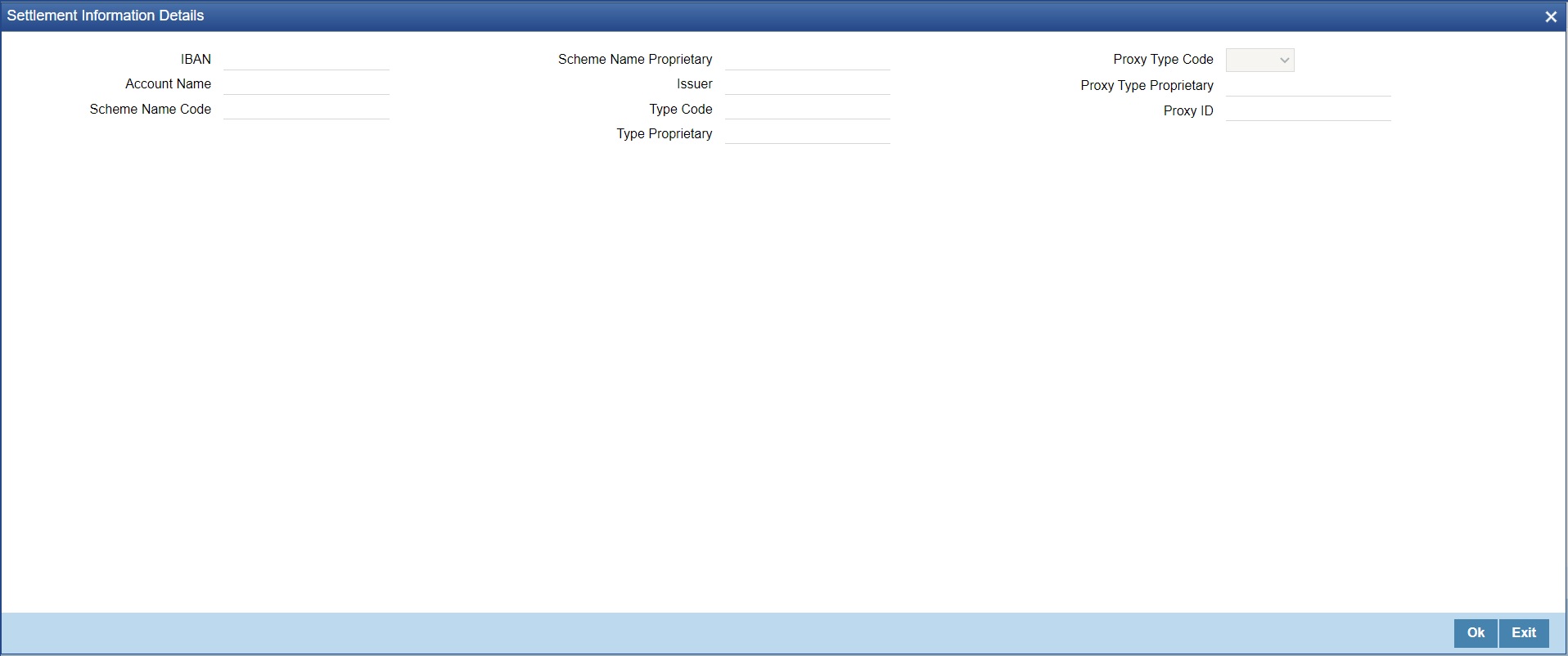Click the IBAN label text
Screen dimensions: 1568x656
pos(196,60)
